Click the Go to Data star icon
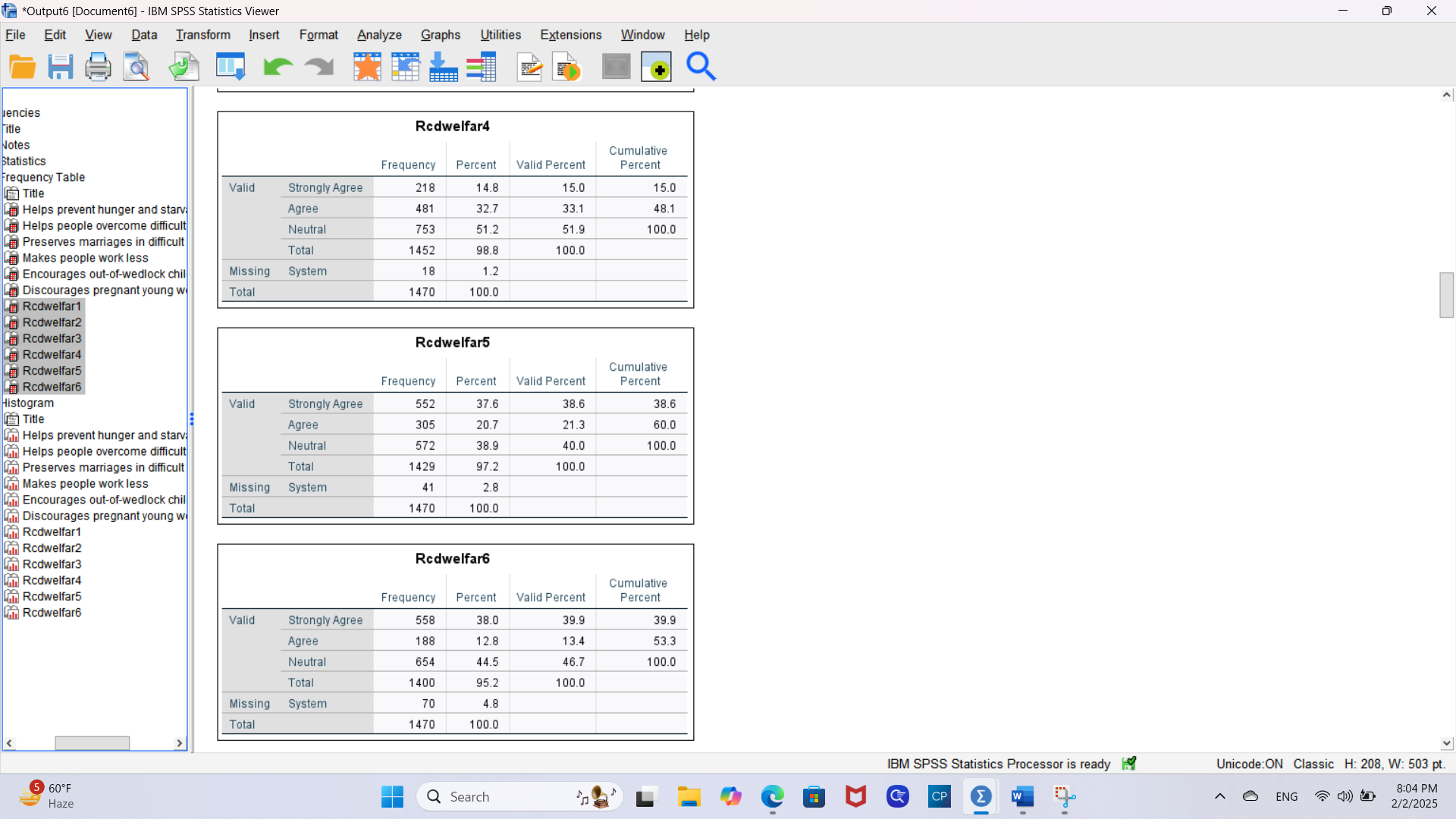The width and height of the screenshot is (1456, 819). click(x=367, y=67)
